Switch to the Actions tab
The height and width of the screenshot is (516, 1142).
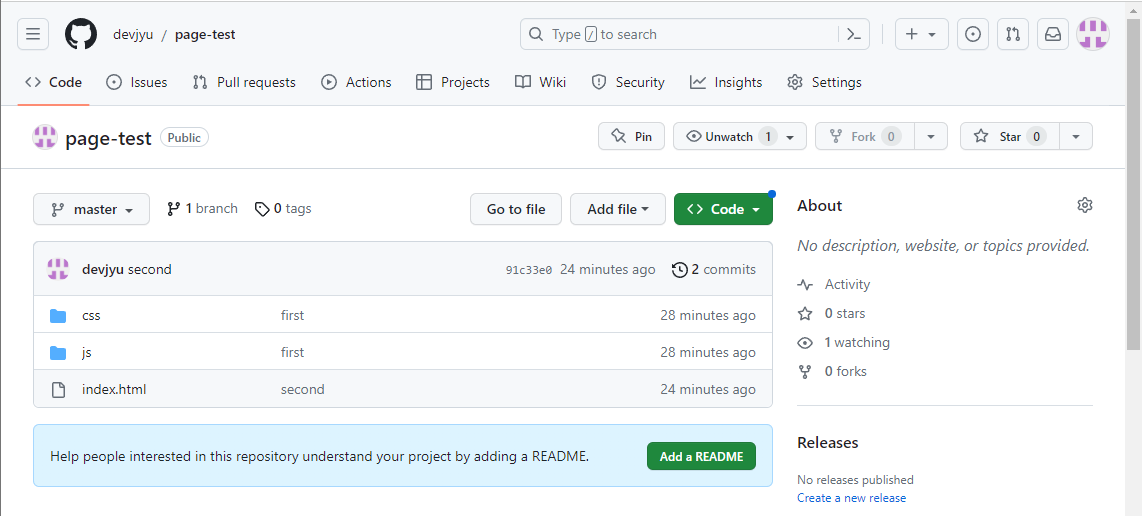[x=356, y=82]
